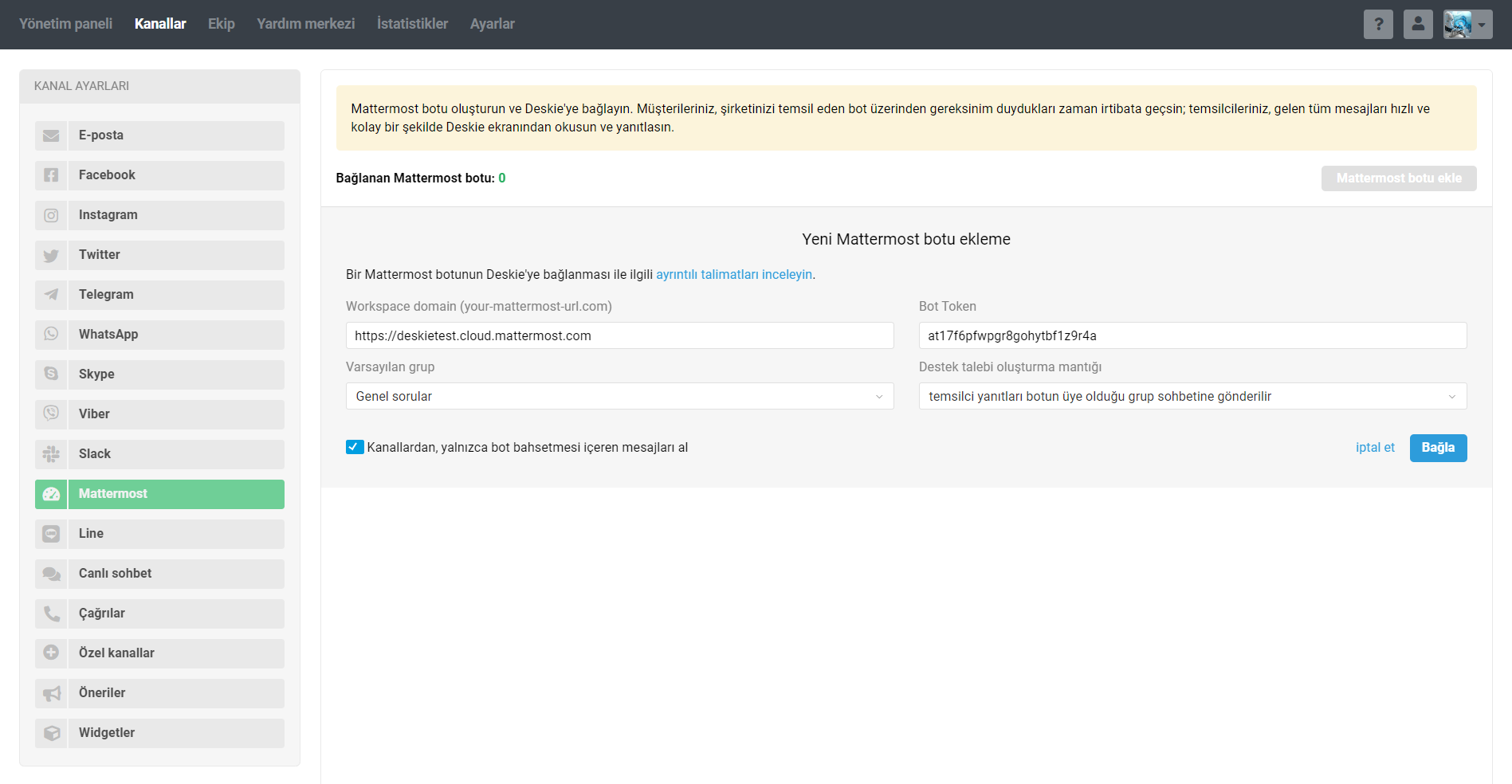This screenshot has height=784, width=1512.
Task: Click the Viber phone icon
Action: click(x=51, y=414)
